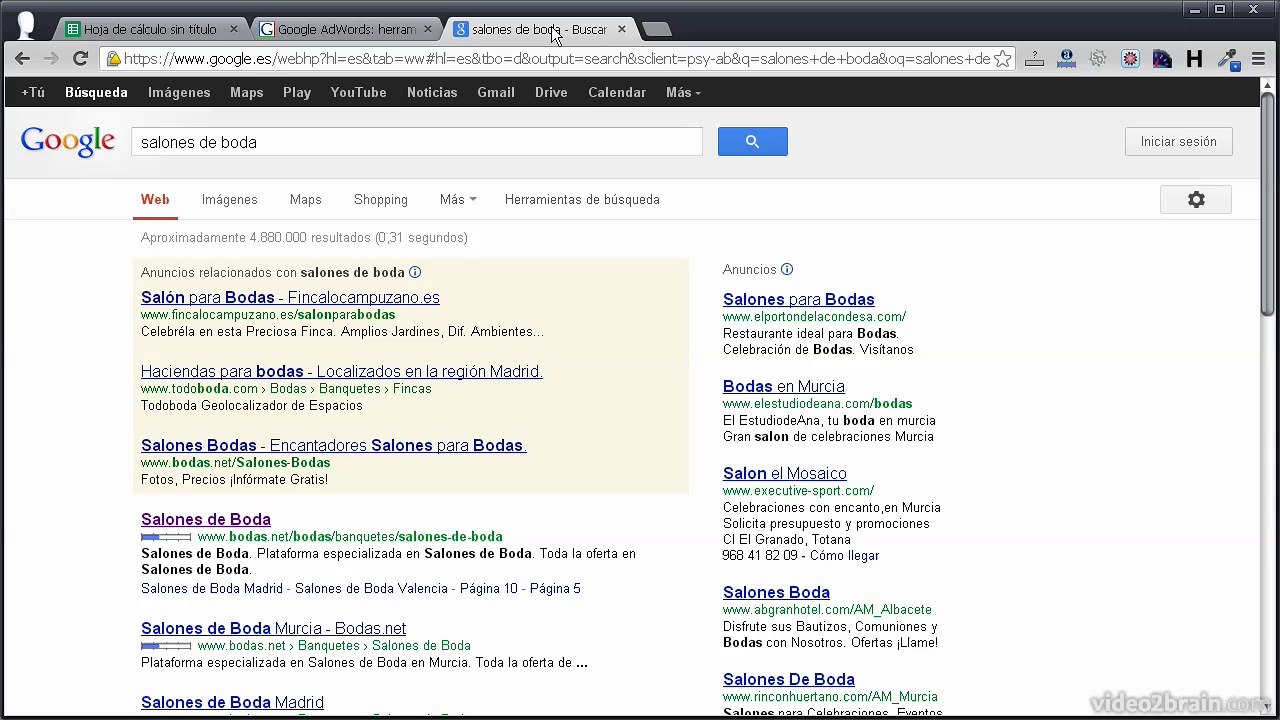
Task: Click the SQ gear extension icon
Action: (x=1098, y=59)
